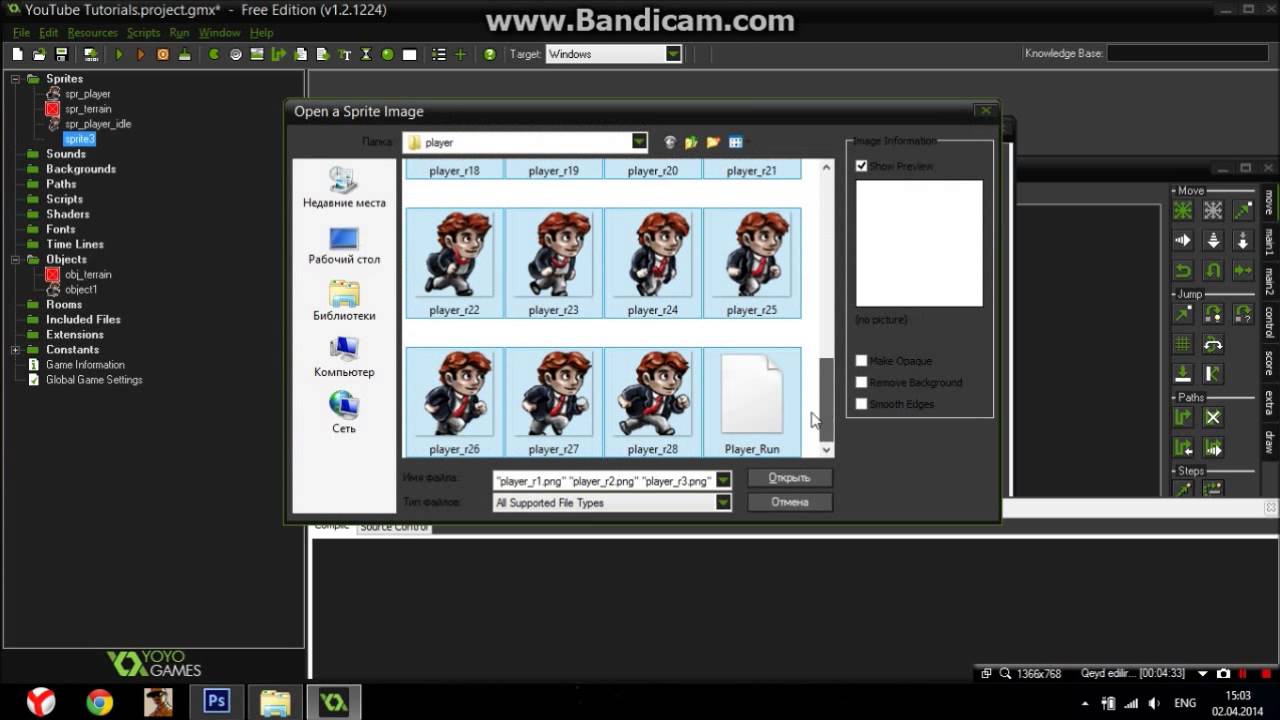1280x720 pixels.
Task: Click the Open project toolbar icon
Action: 39,55
